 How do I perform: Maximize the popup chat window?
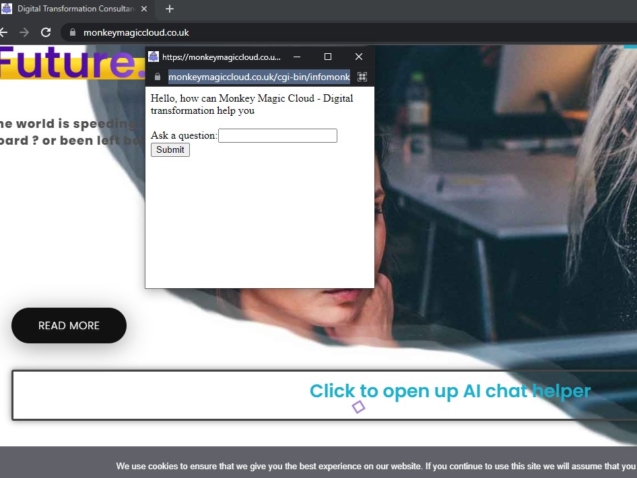(x=328, y=57)
